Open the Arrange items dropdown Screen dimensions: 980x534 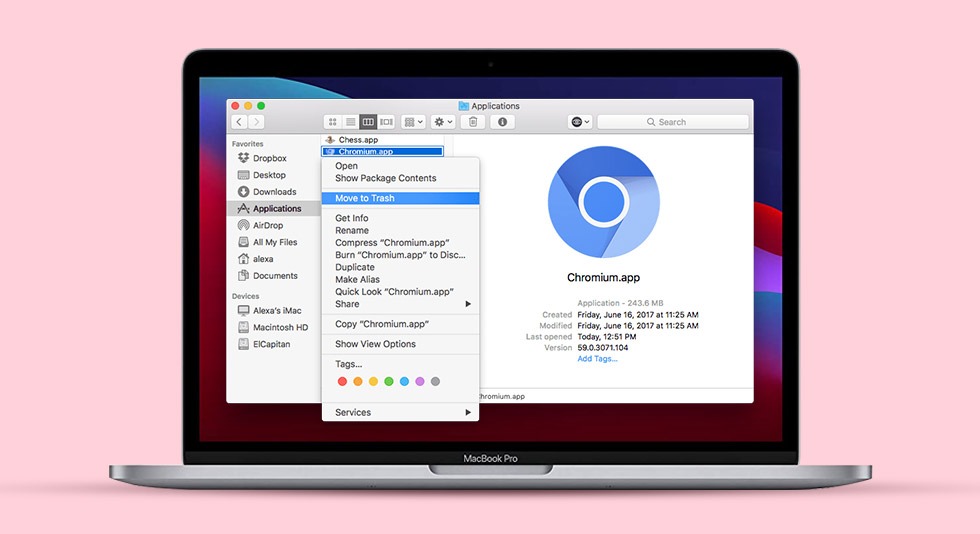click(414, 122)
